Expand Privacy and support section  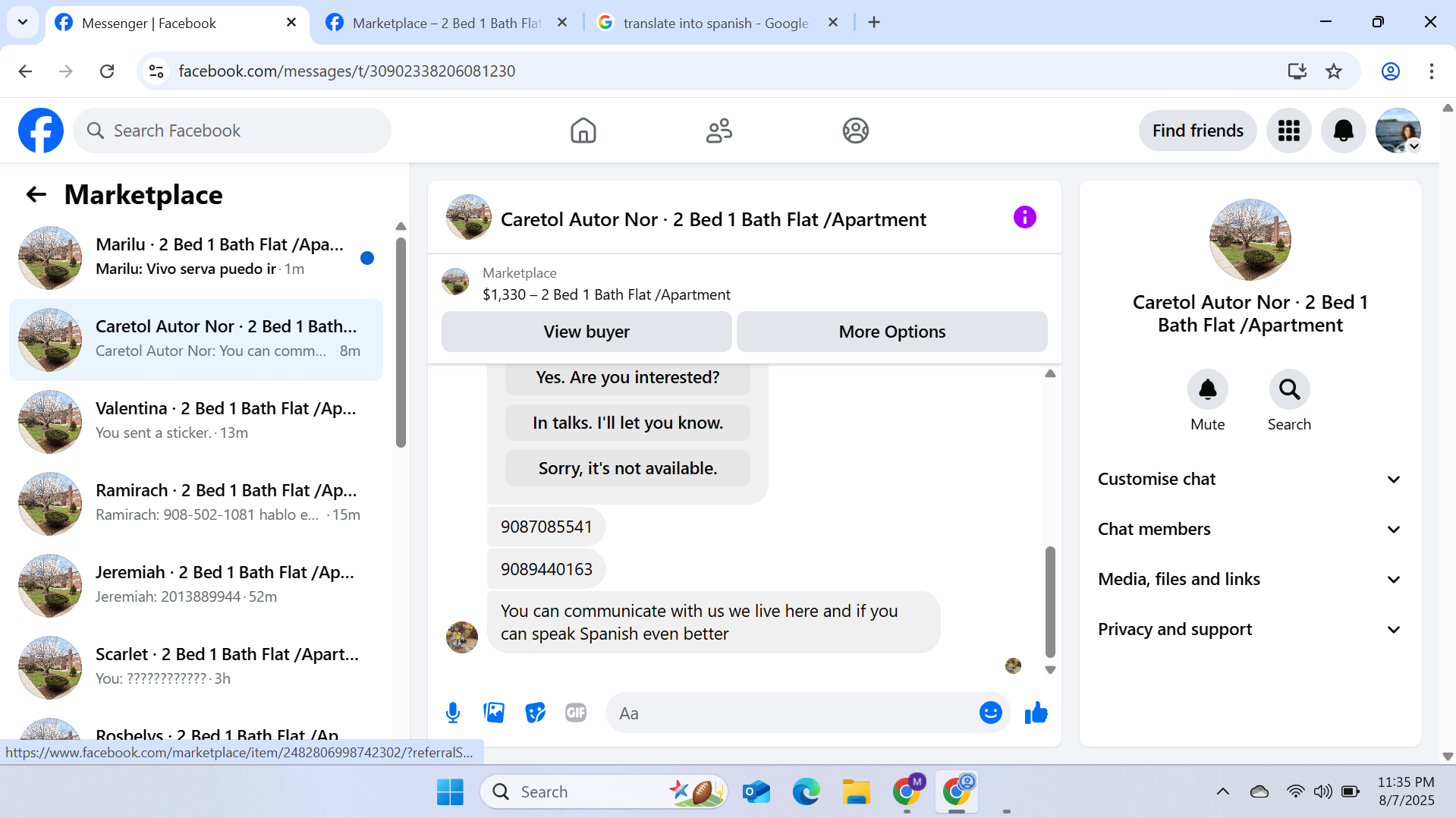(1250, 630)
